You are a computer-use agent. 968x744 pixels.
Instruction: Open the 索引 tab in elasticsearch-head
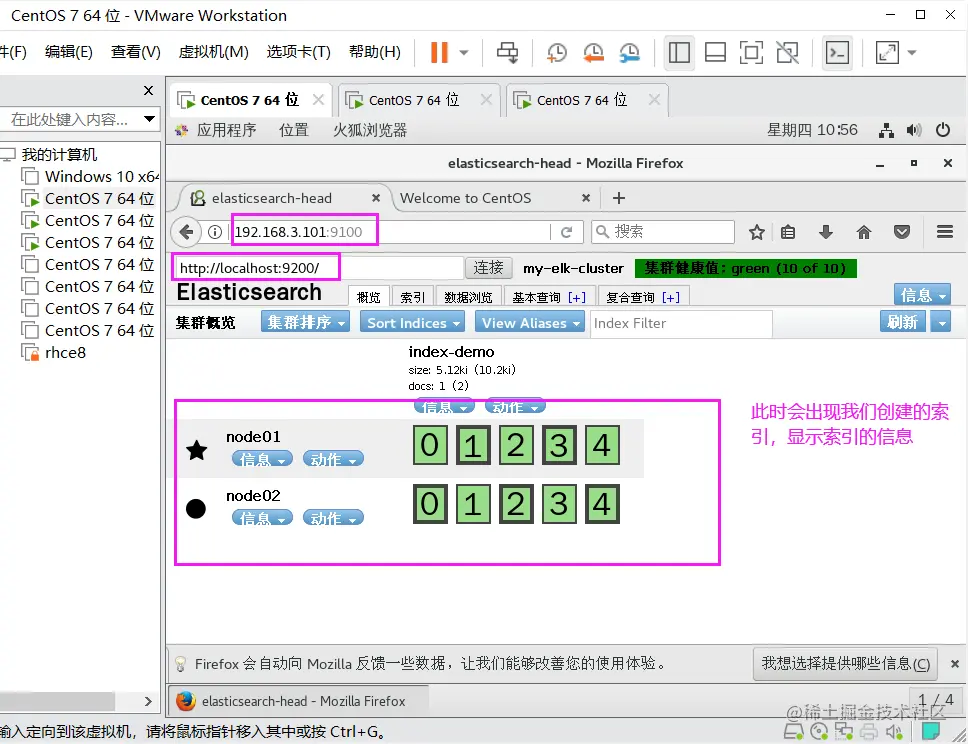412,298
